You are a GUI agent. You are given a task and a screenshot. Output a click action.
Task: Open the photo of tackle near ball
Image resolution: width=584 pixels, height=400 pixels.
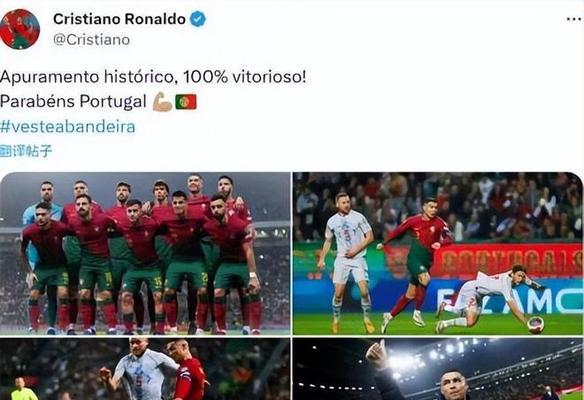[438, 253]
